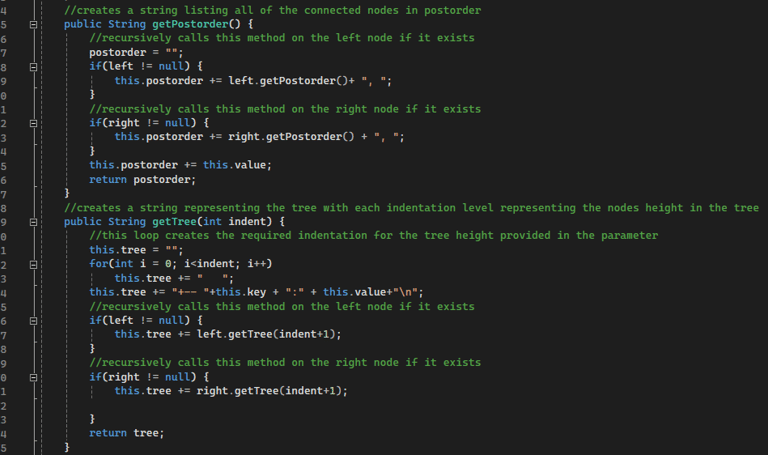
Task: Collapse the if(right != null) block in getPostorder
Action: (x=33, y=123)
